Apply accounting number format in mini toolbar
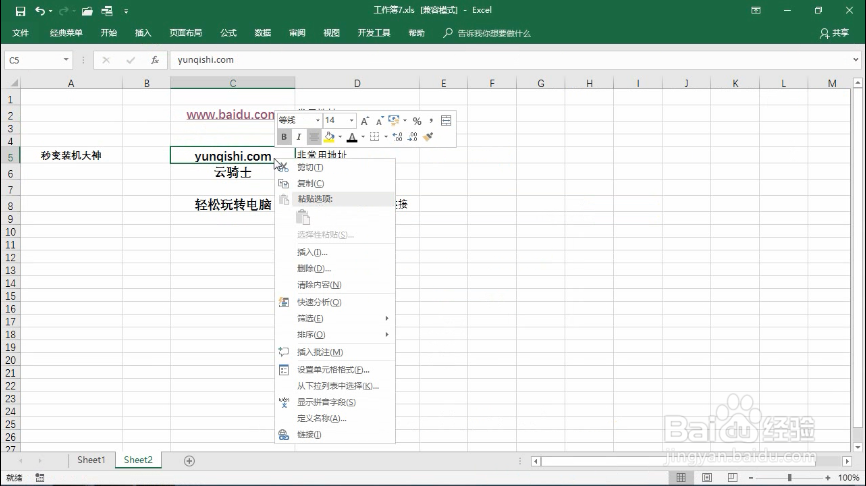Screen dimensions: 866x486 coord(394,120)
